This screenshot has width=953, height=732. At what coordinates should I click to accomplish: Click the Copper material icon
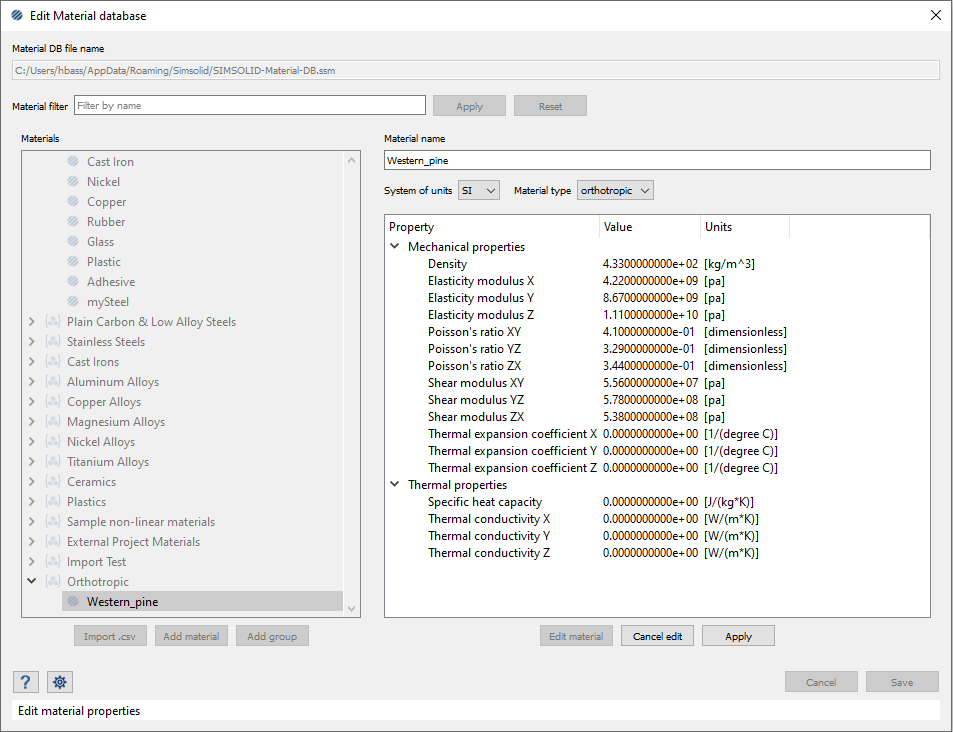(x=73, y=202)
